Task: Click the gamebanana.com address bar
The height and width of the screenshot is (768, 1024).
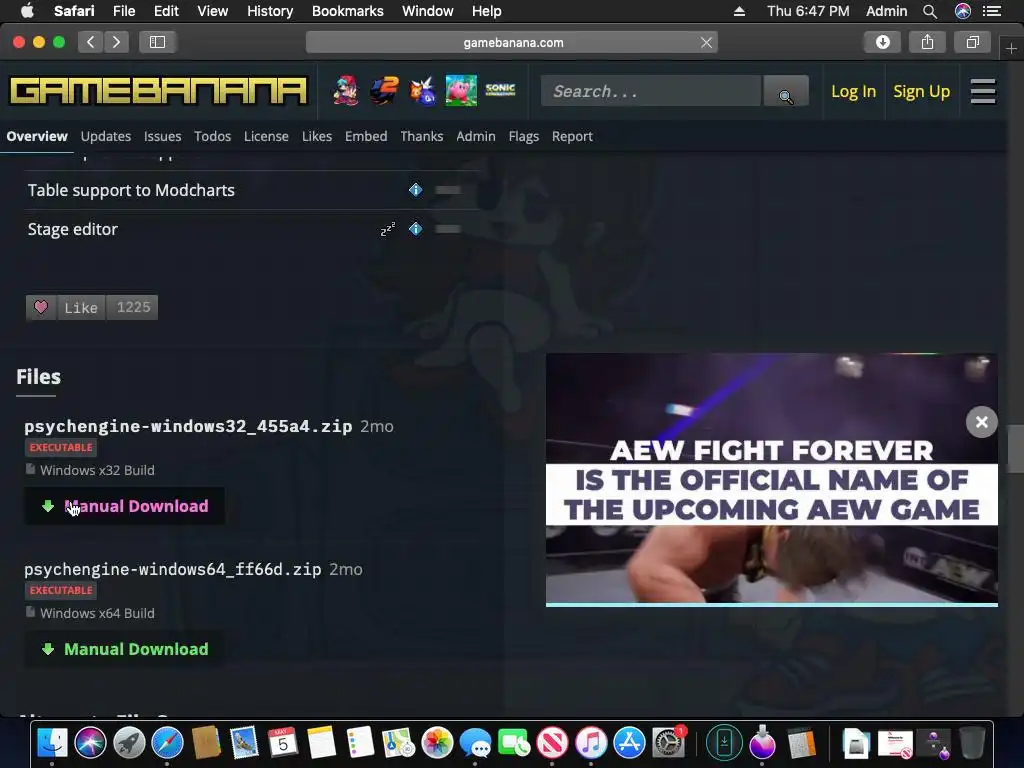Action: [513, 42]
